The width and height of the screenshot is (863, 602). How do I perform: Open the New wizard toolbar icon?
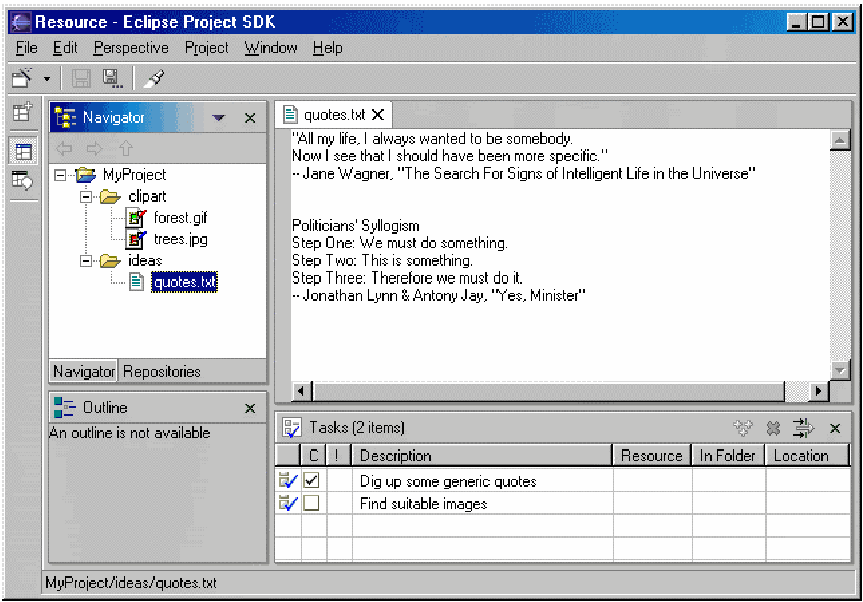click(23, 78)
